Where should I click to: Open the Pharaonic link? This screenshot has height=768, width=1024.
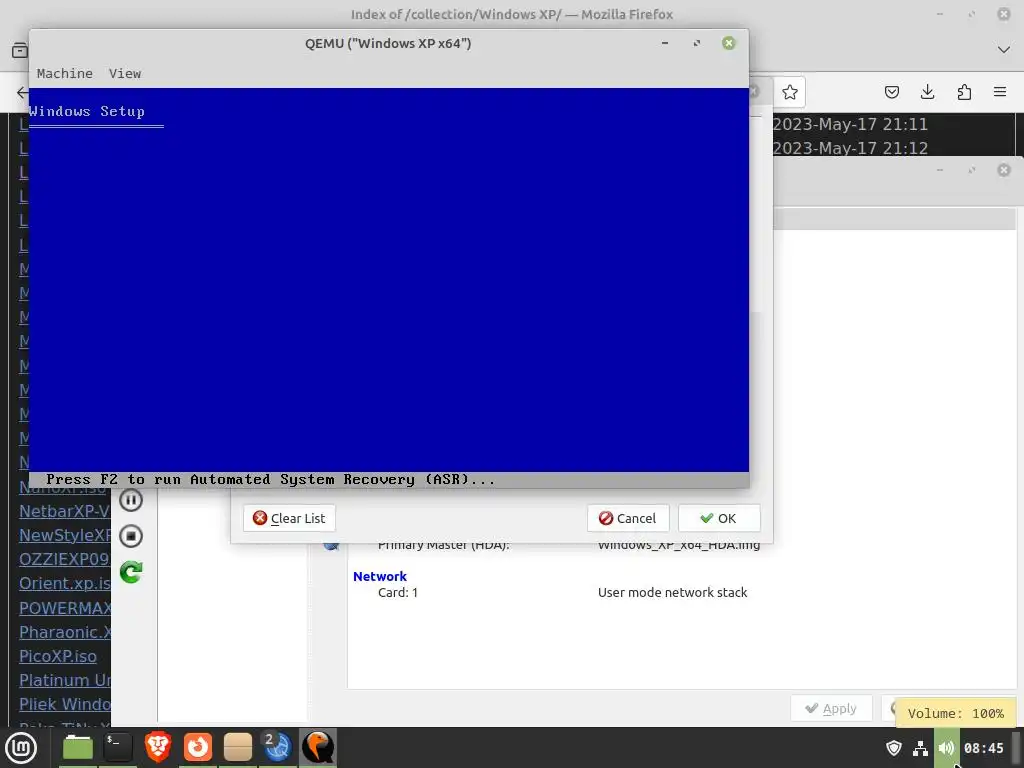(x=64, y=632)
